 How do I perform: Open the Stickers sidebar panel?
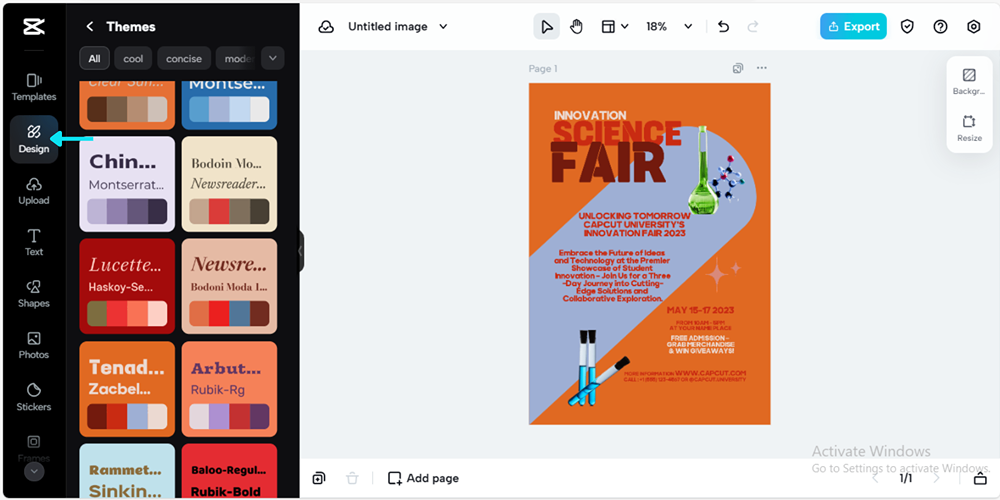click(x=34, y=398)
